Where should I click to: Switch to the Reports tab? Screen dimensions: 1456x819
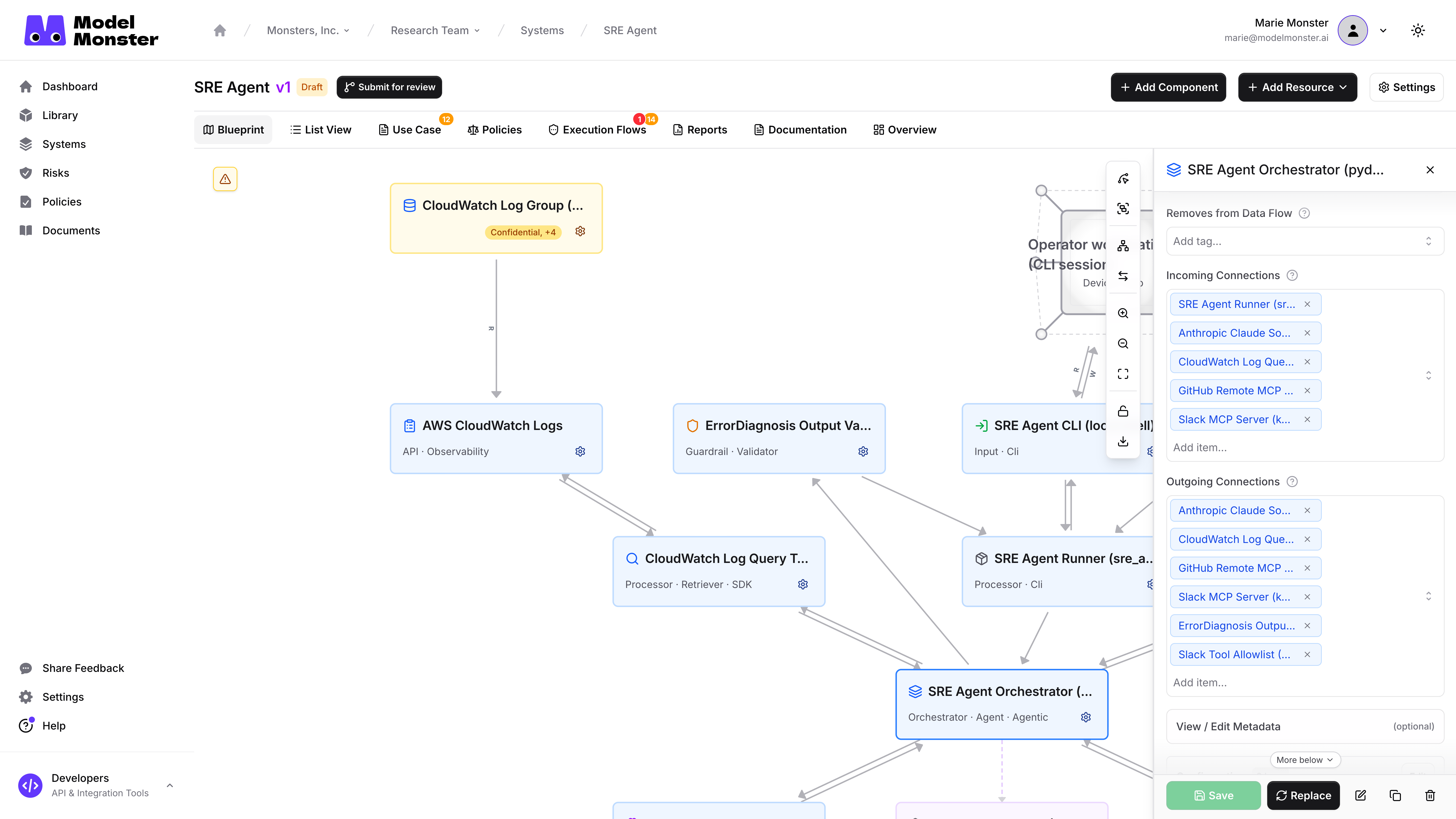click(x=700, y=129)
